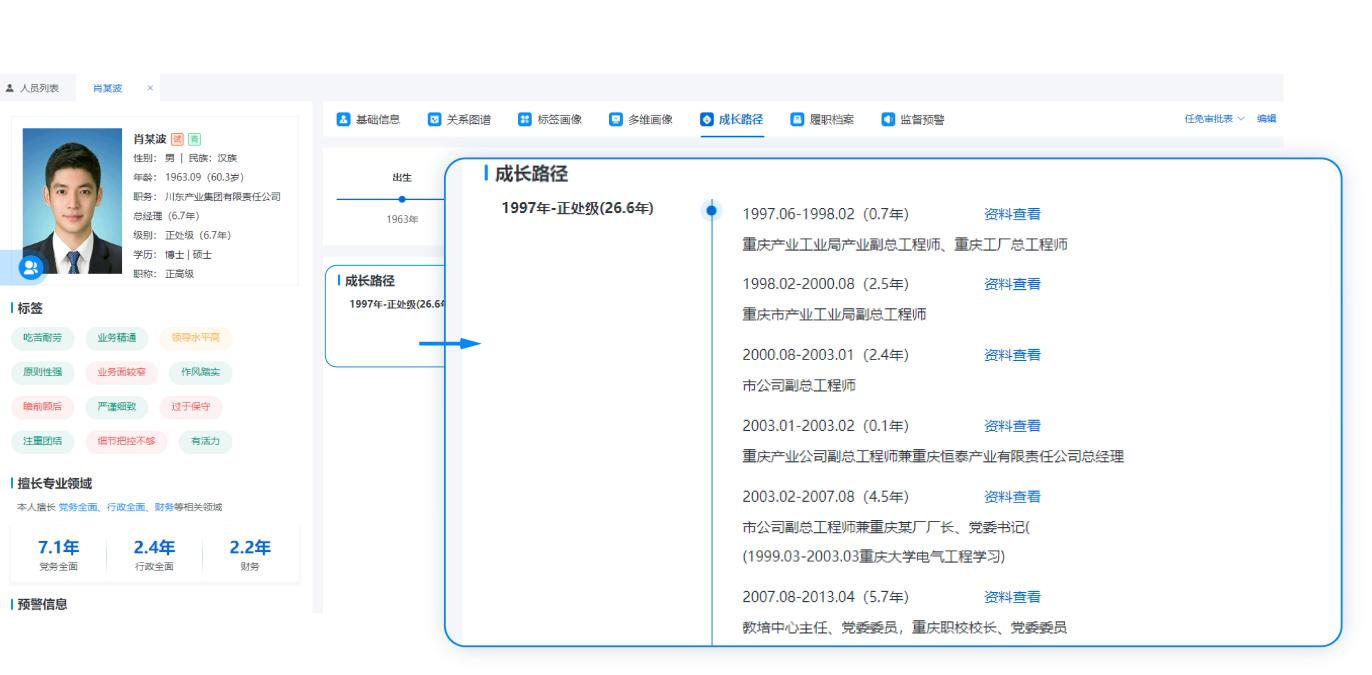The height and width of the screenshot is (675, 1372).
Task: Click the 监督预警 speaker icon
Action: tap(888, 119)
